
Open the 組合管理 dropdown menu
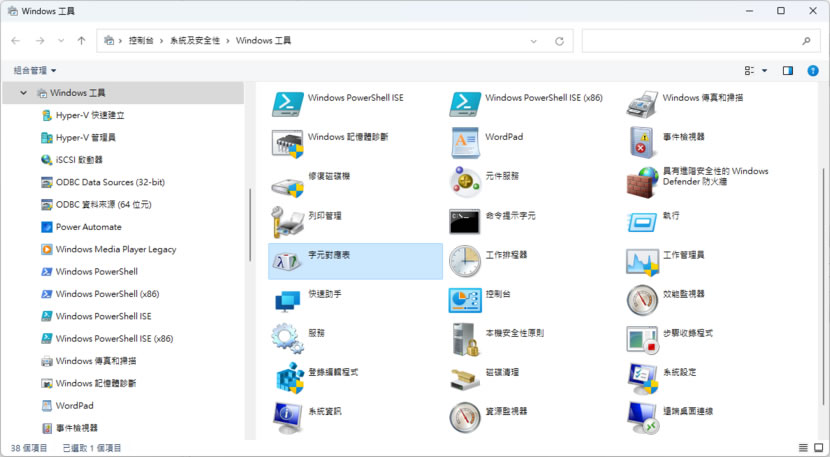[35, 70]
